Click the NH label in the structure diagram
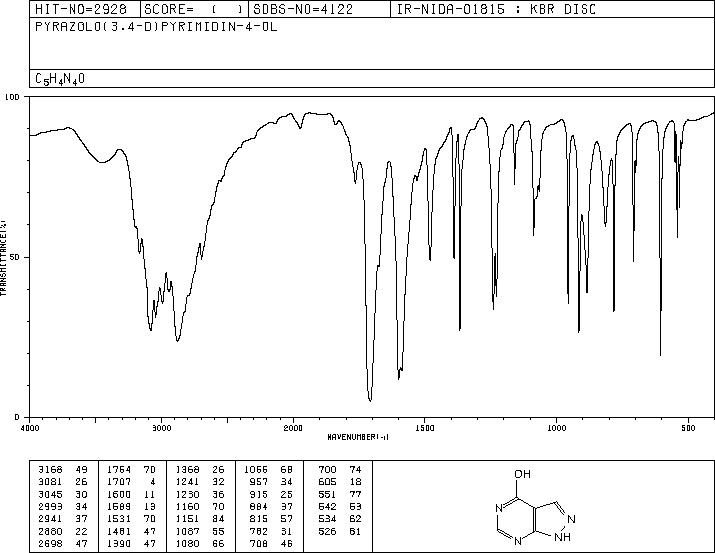Image resolution: width=715 pixels, height=553 pixels. pyautogui.click(x=562, y=537)
